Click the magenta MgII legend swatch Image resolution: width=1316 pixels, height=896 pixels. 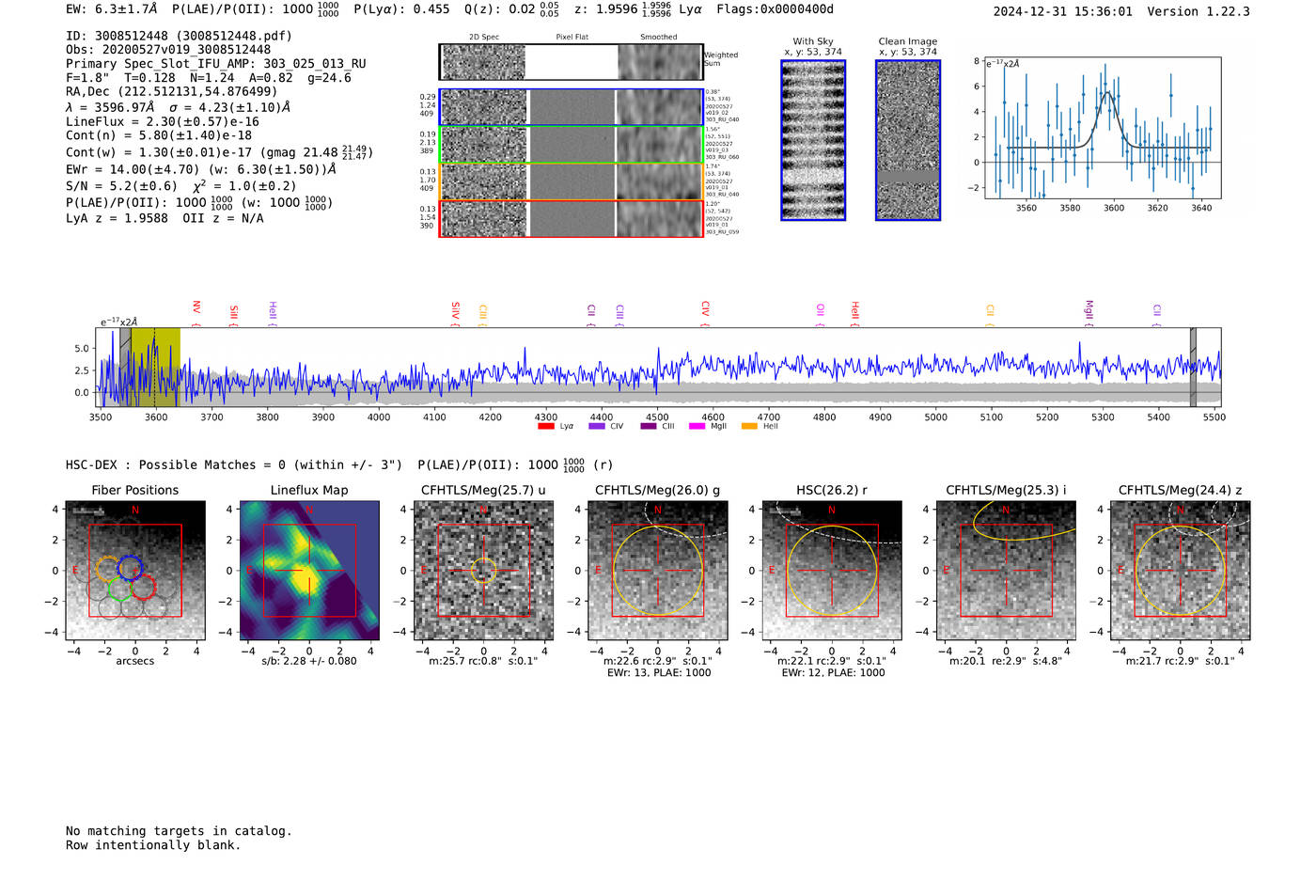(x=697, y=427)
